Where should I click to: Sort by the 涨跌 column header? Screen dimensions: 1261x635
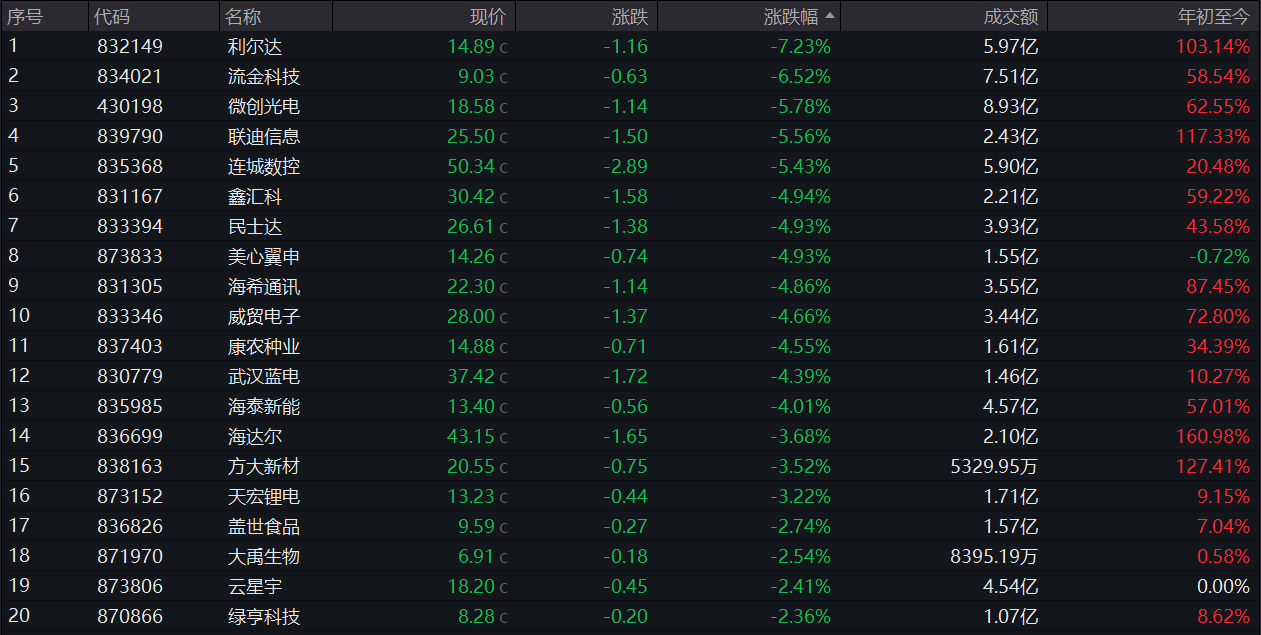629,17
